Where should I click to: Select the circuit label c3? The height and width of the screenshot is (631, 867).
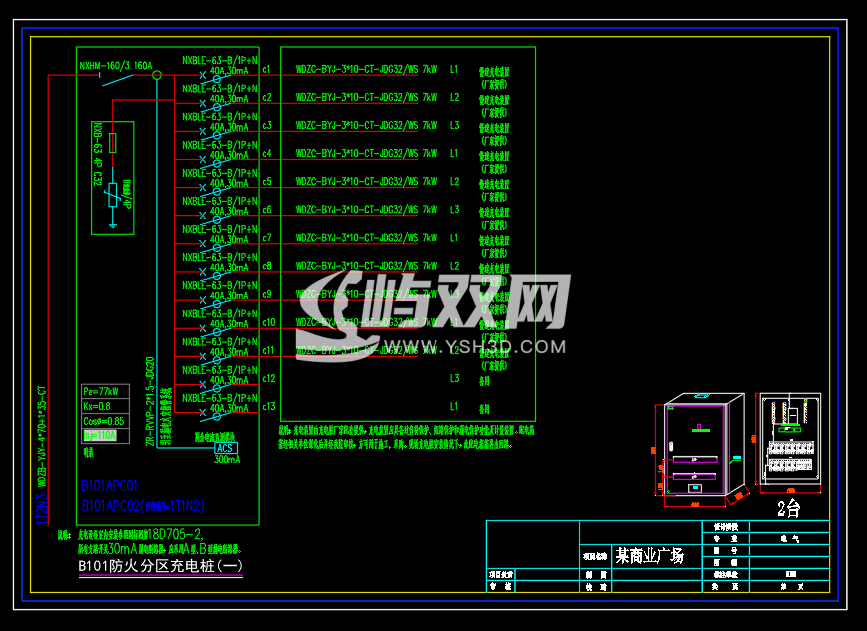click(267, 126)
